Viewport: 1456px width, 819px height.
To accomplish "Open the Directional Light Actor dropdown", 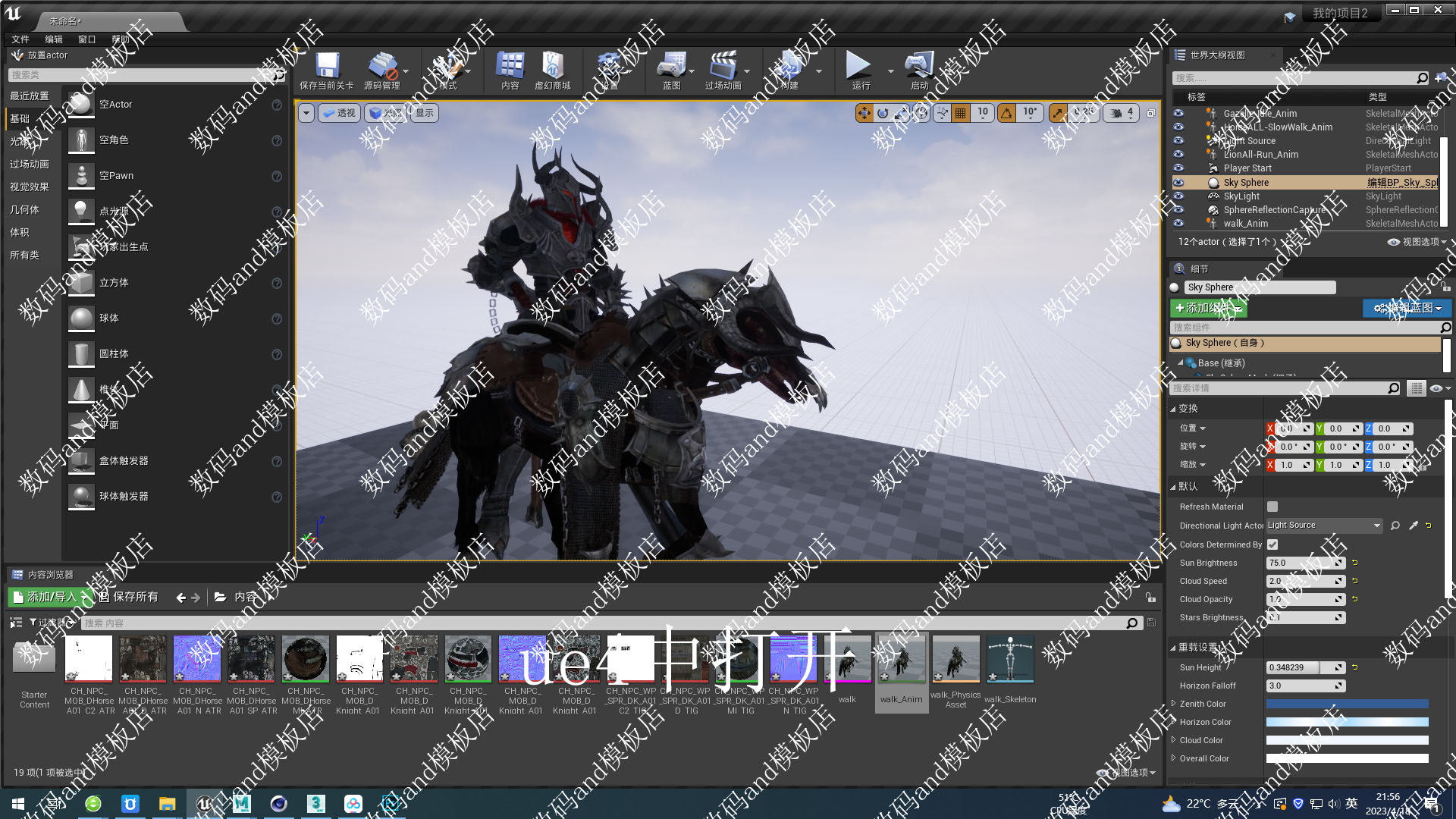I will tap(1325, 526).
